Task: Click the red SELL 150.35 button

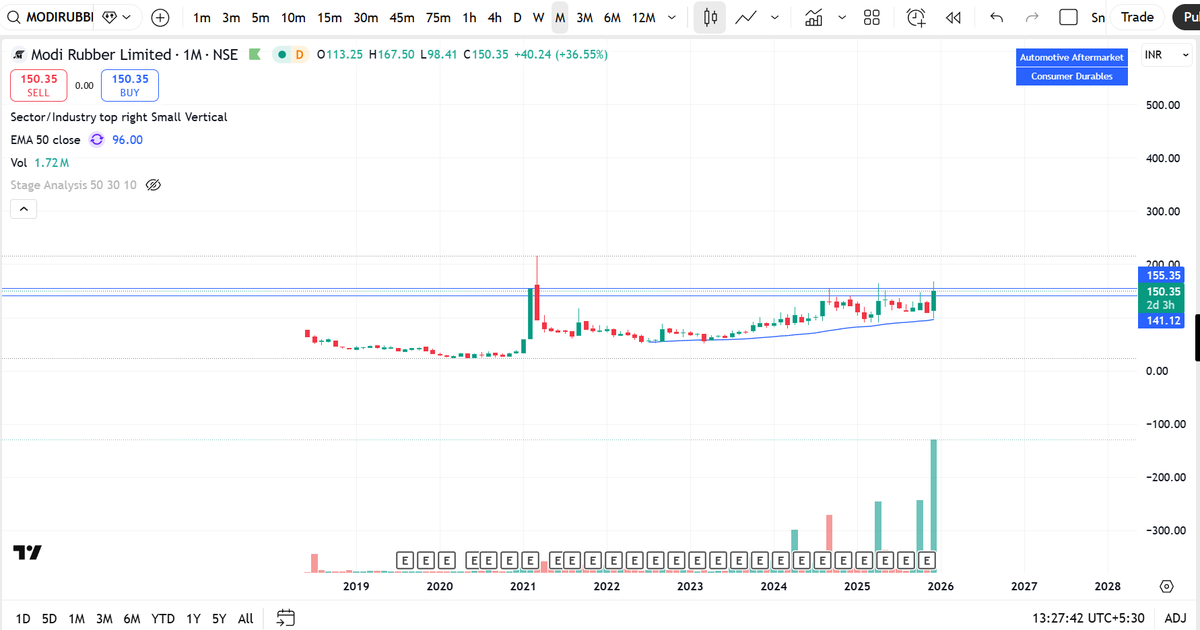Action: [38, 85]
